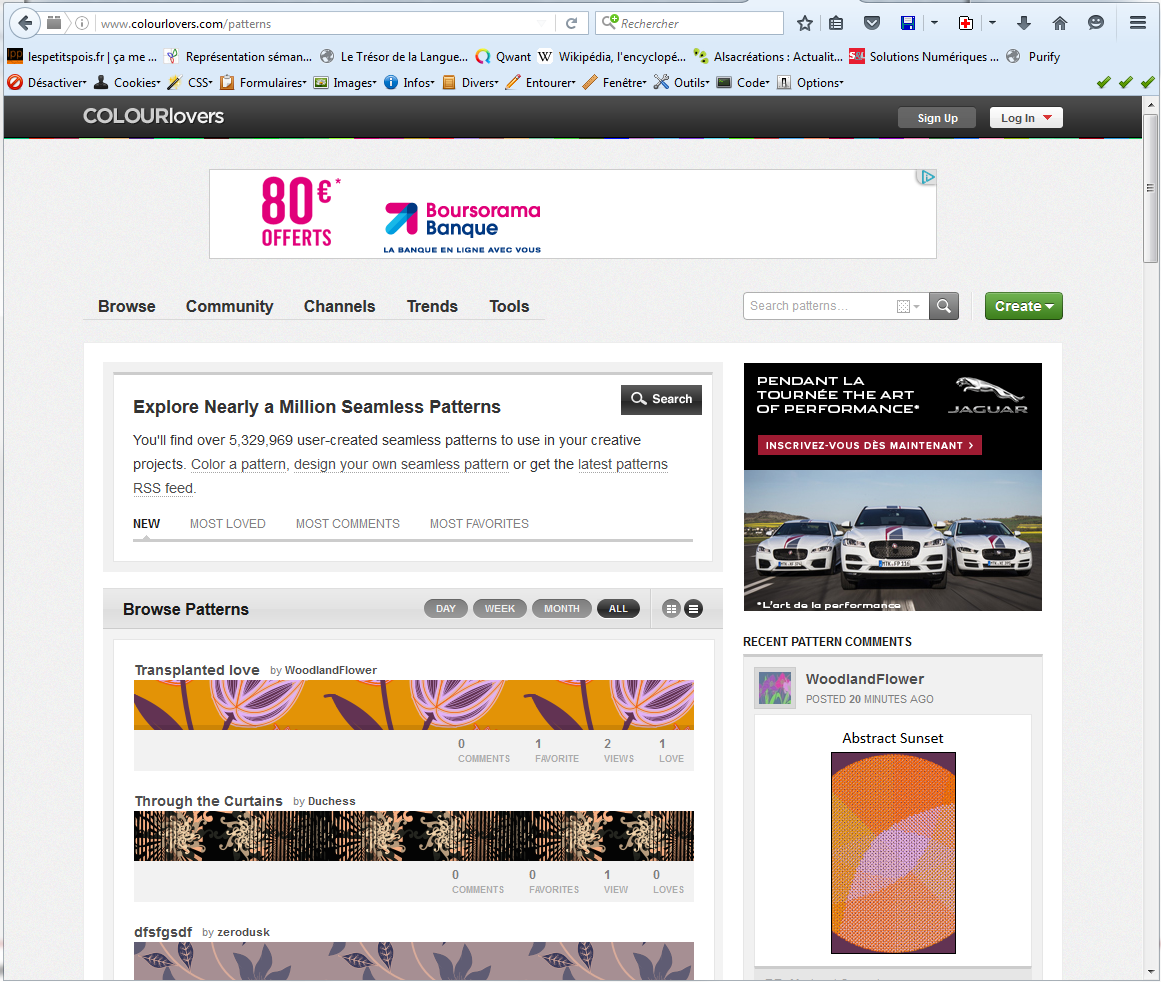The width and height of the screenshot is (1161, 982).
Task: Open the Pocket icon in the toolbar
Action: (872, 23)
